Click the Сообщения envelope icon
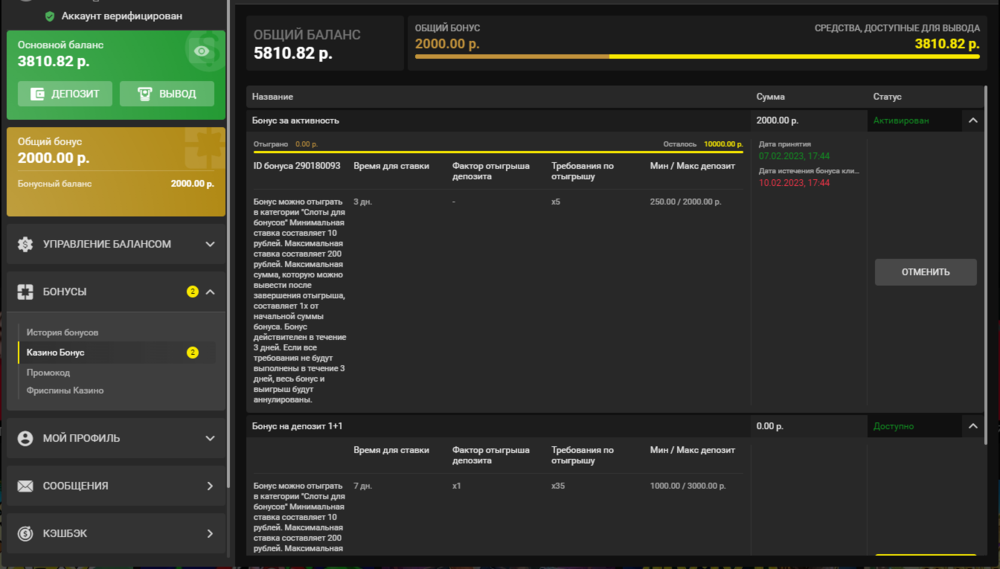The height and width of the screenshot is (569, 1000). pyautogui.click(x=25, y=486)
